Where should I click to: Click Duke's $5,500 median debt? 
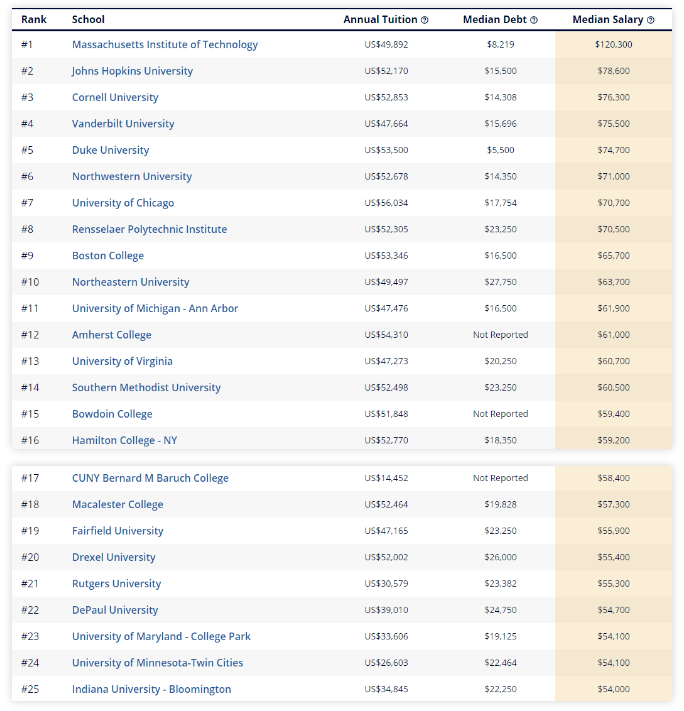pyautogui.click(x=500, y=150)
